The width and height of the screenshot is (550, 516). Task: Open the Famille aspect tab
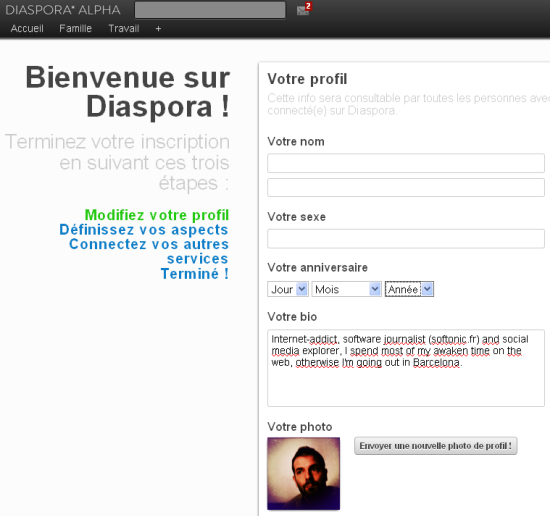pyautogui.click(x=75, y=28)
